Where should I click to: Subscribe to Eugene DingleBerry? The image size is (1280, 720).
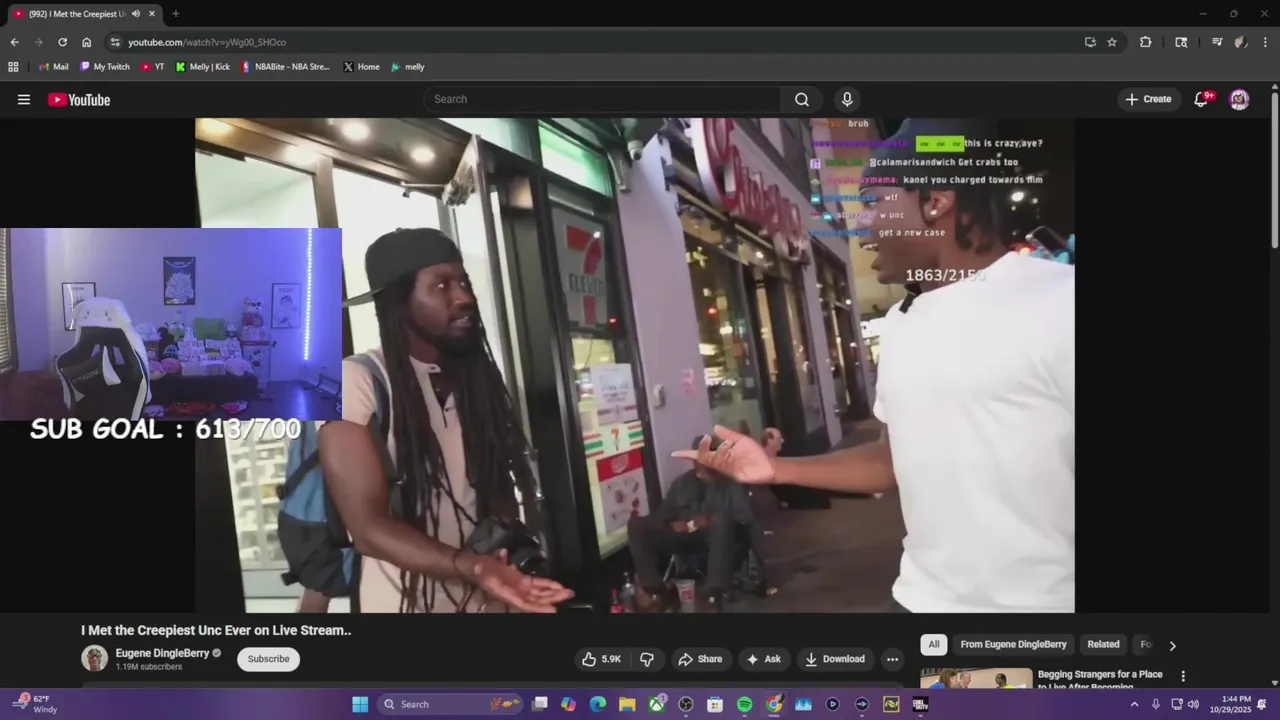click(268, 659)
